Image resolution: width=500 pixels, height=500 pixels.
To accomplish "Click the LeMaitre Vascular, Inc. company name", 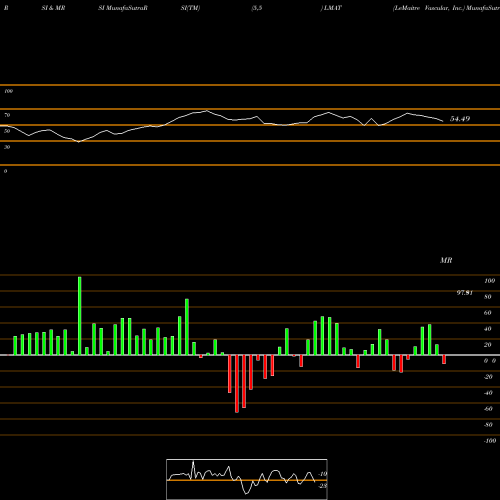I will coord(429,8).
